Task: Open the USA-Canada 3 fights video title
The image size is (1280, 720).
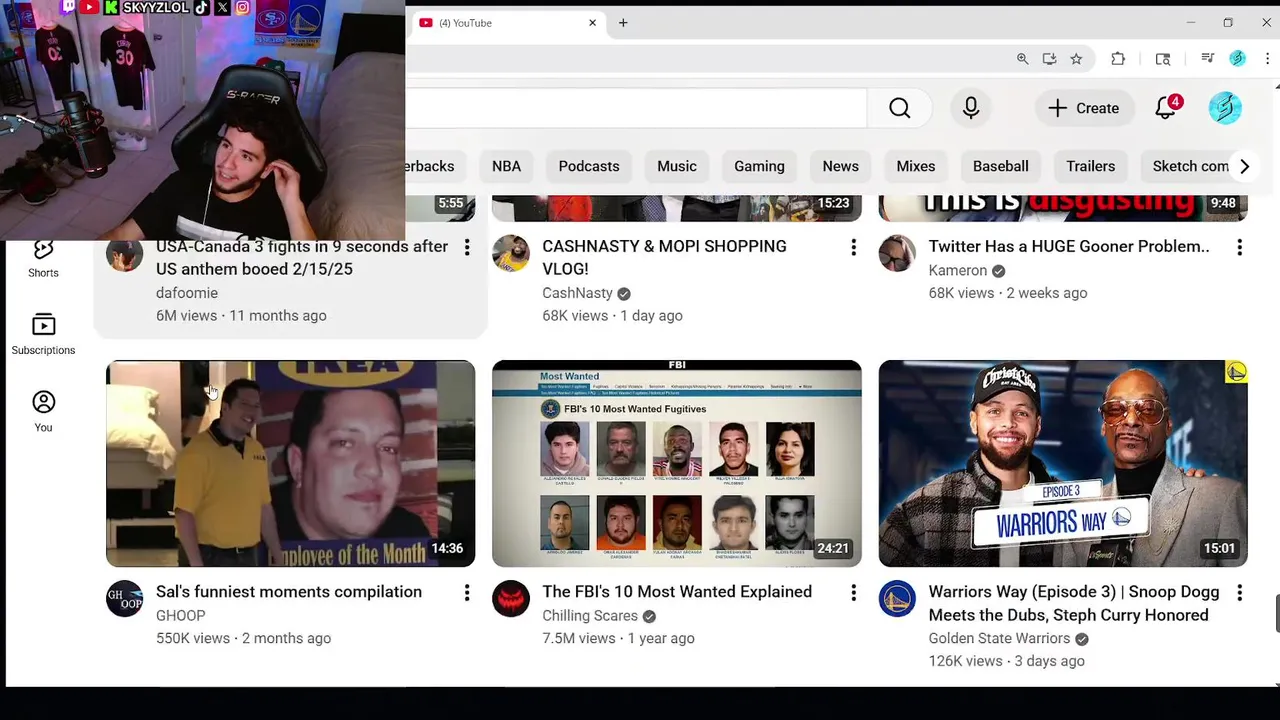Action: pyautogui.click(x=302, y=258)
